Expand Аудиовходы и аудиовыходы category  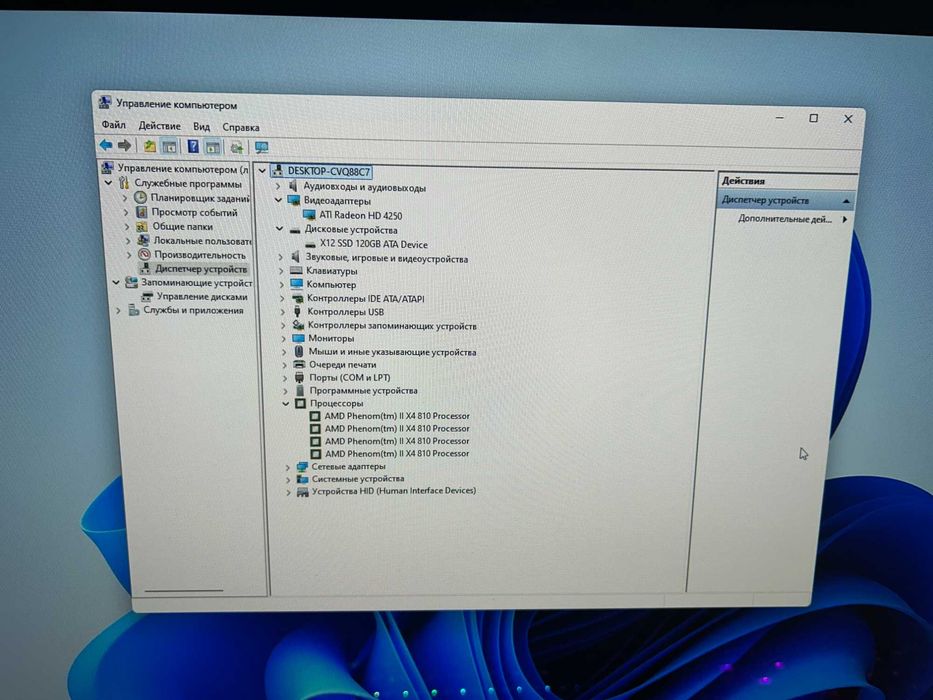click(278, 186)
